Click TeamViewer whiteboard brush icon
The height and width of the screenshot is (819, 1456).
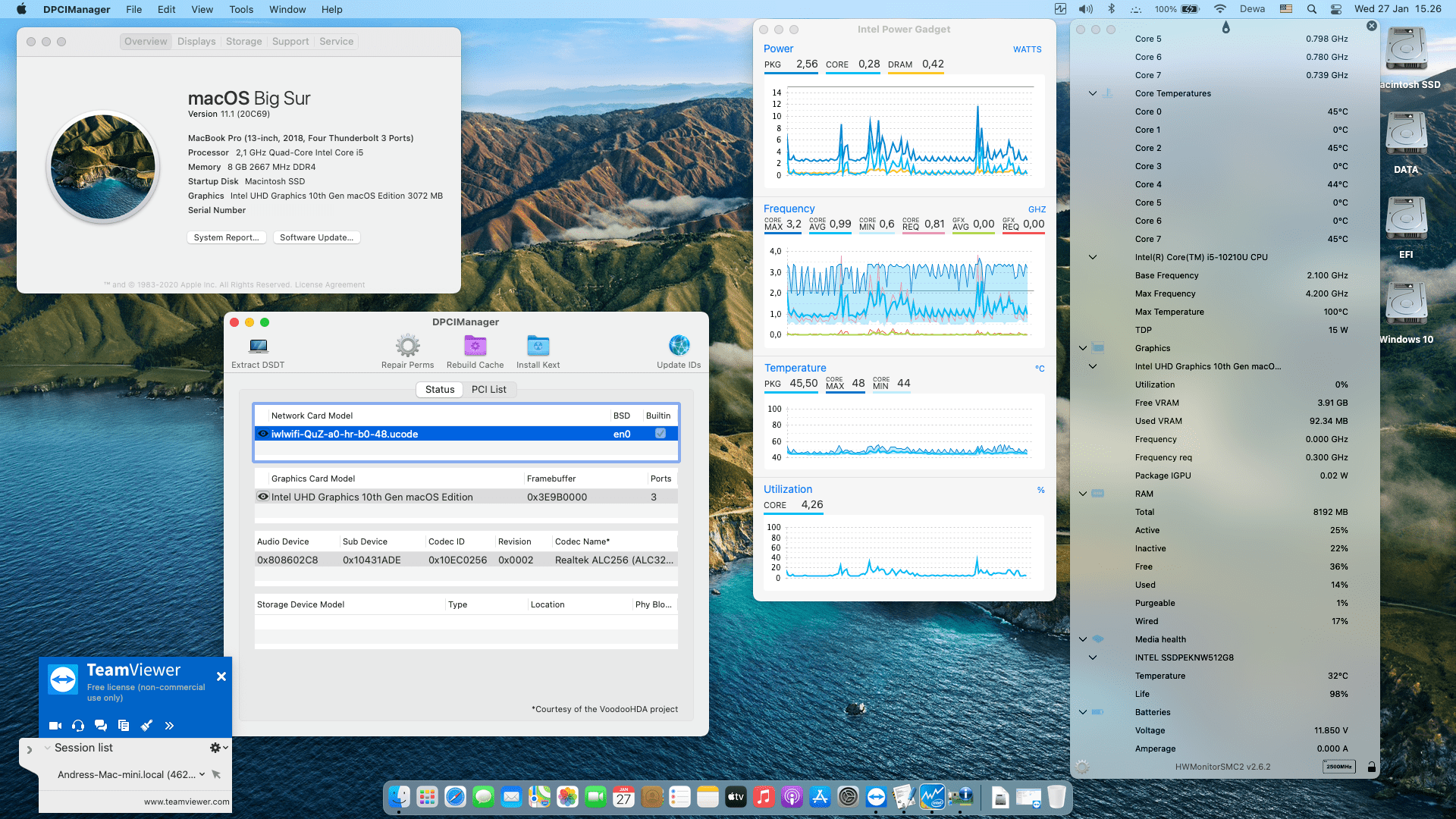[x=146, y=726]
